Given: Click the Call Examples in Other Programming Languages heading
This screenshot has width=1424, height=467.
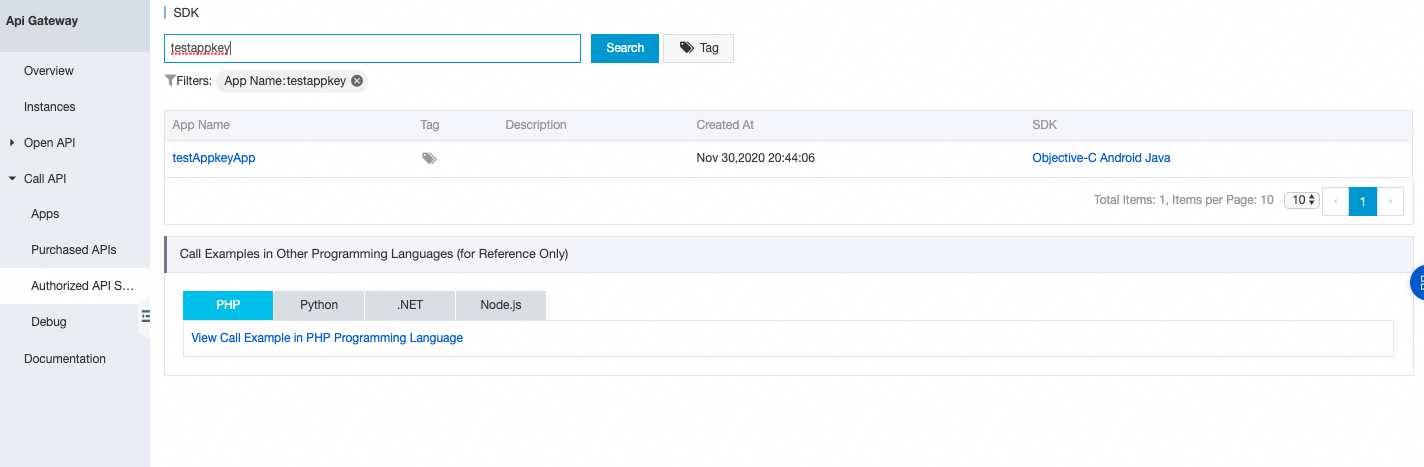Looking at the screenshot, I should point(374,254).
